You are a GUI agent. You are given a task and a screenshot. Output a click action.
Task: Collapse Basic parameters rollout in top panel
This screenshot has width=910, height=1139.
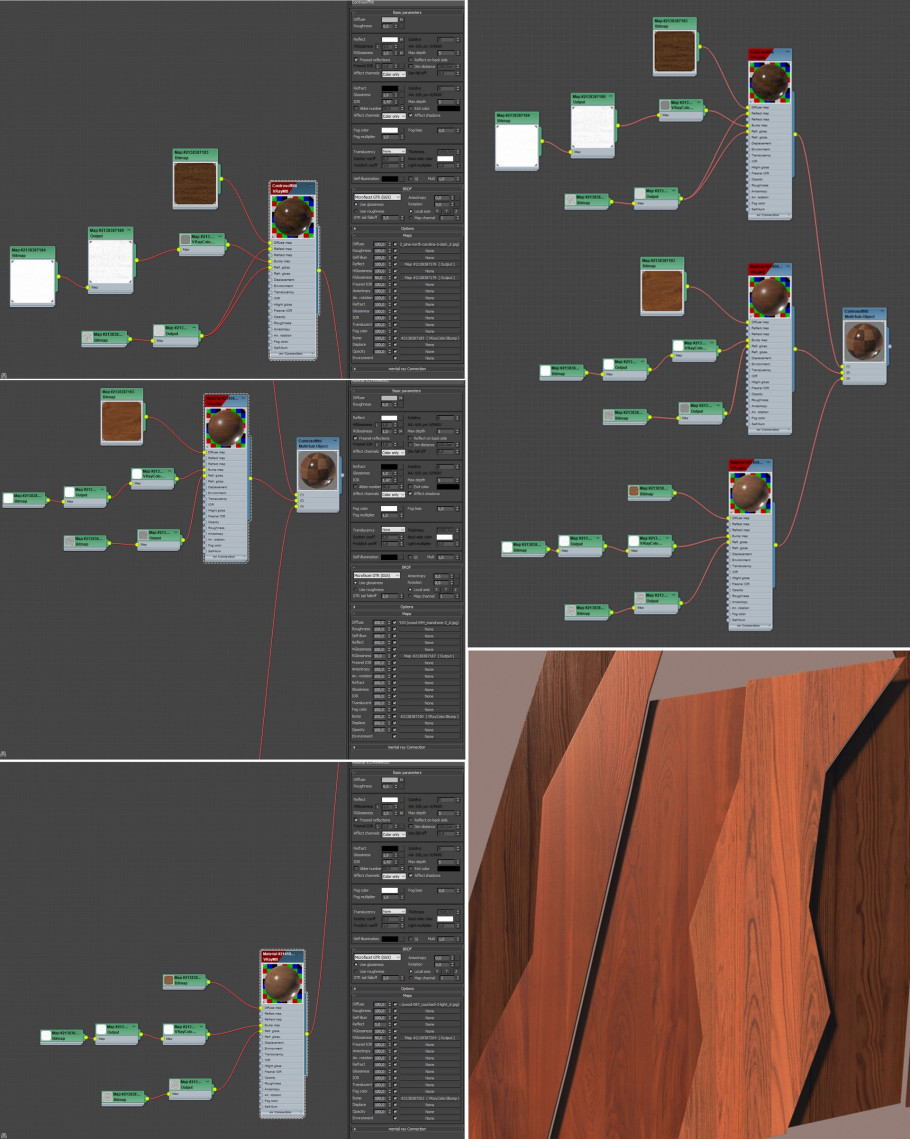tap(407, 12)
